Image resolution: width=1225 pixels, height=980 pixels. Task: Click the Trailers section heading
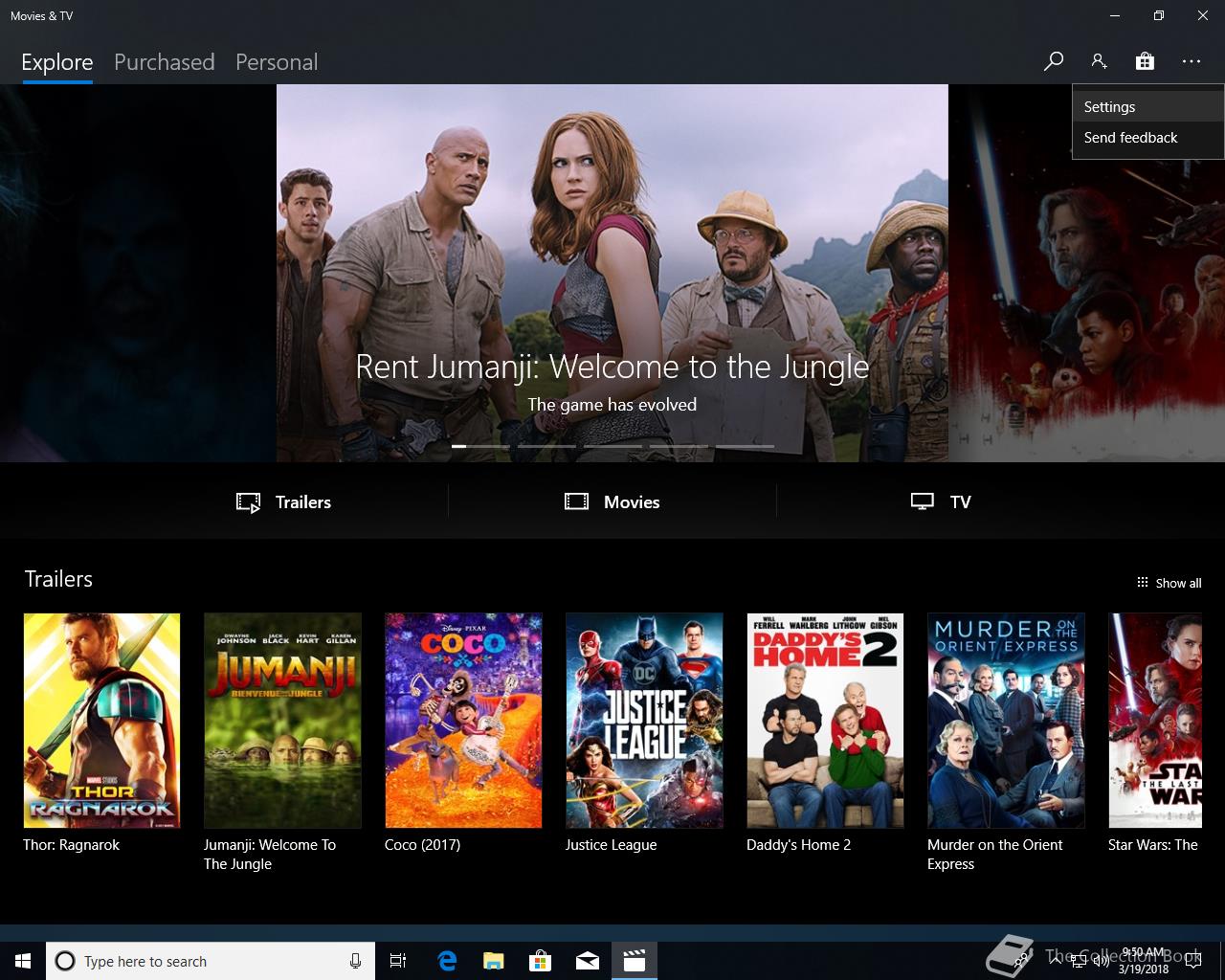(x=58, y=579)
